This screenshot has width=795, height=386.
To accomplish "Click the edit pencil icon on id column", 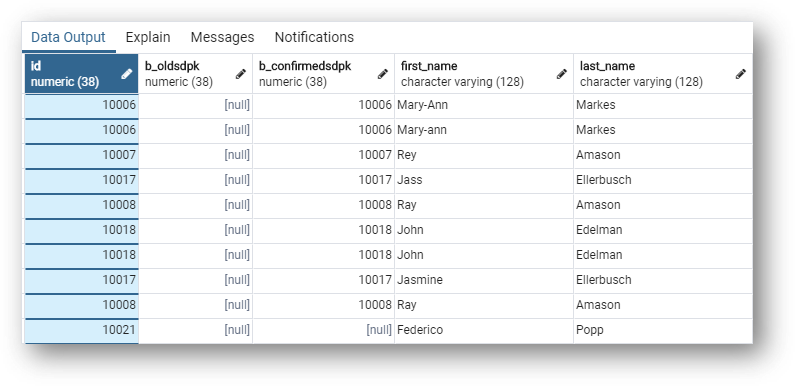I will (127, 74).
